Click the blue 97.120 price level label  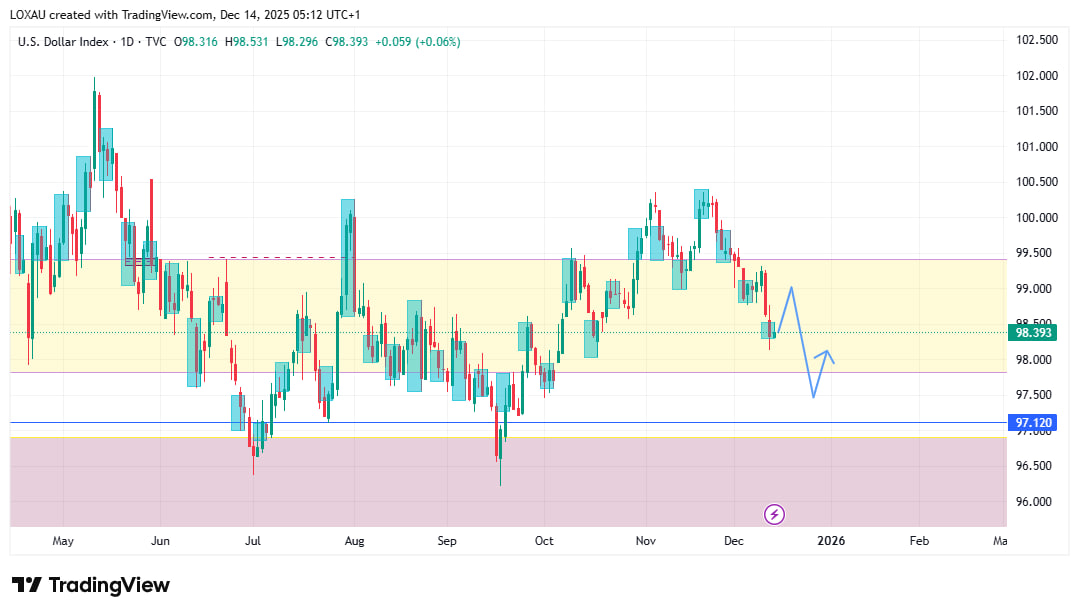[x=1035, y=423]
